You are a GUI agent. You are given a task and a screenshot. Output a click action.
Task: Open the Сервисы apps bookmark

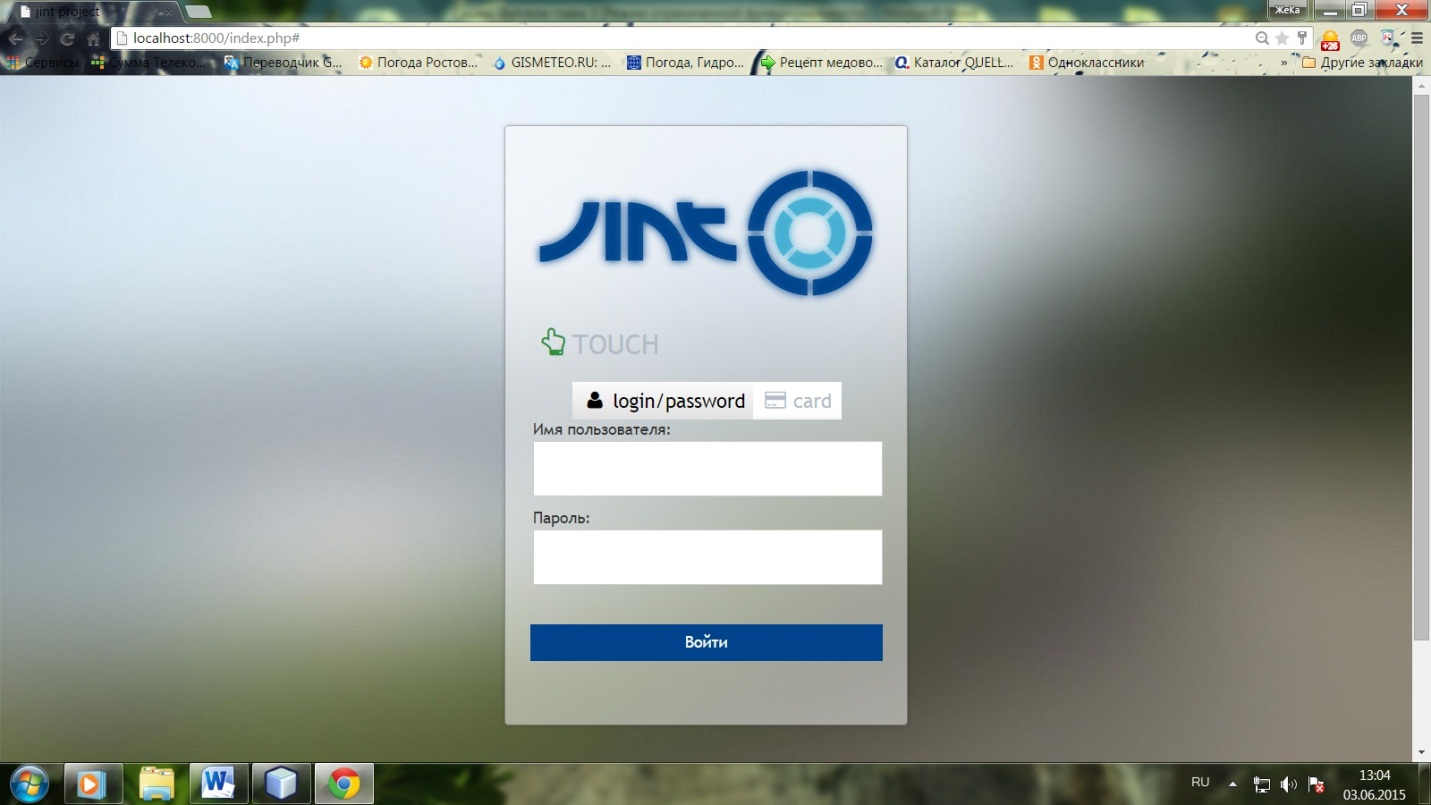44,62
